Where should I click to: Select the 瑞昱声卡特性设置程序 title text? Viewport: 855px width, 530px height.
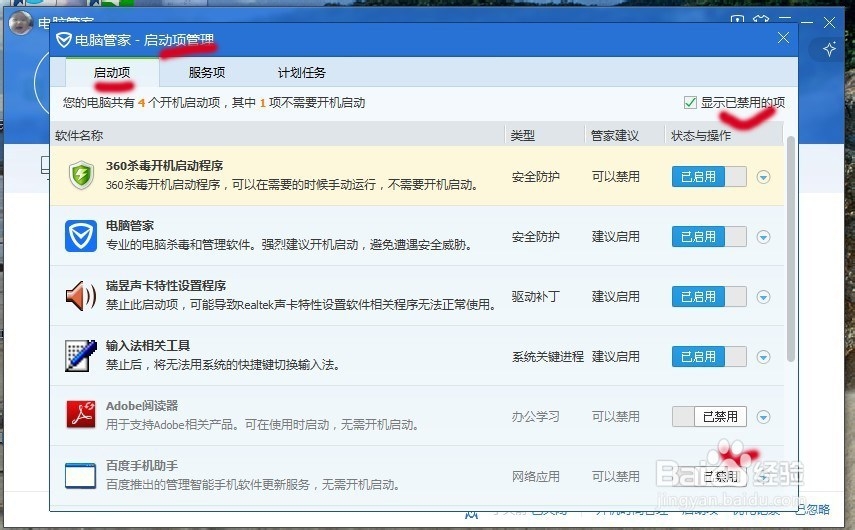tap(166, 285)
